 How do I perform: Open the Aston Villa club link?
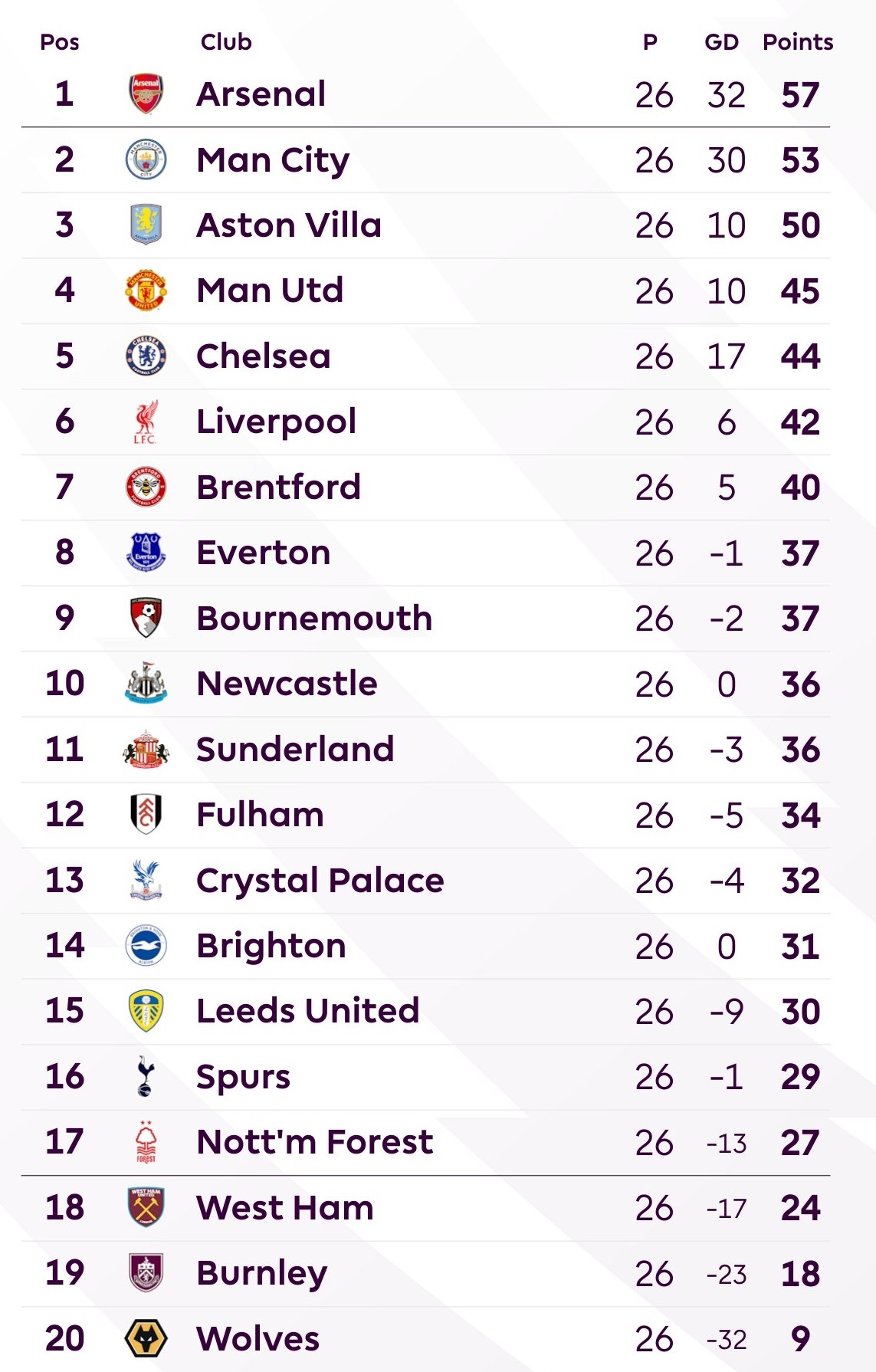288,225
